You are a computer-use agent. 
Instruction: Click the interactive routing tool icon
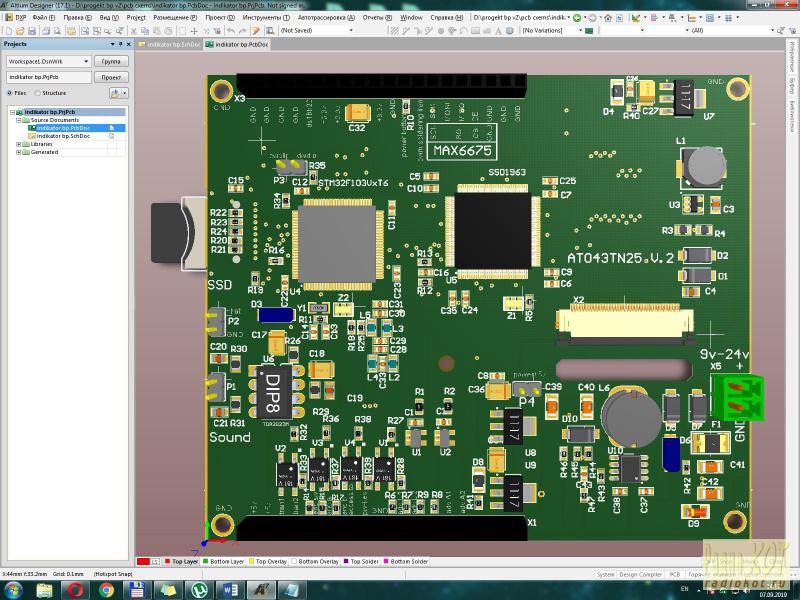(407, 31)
